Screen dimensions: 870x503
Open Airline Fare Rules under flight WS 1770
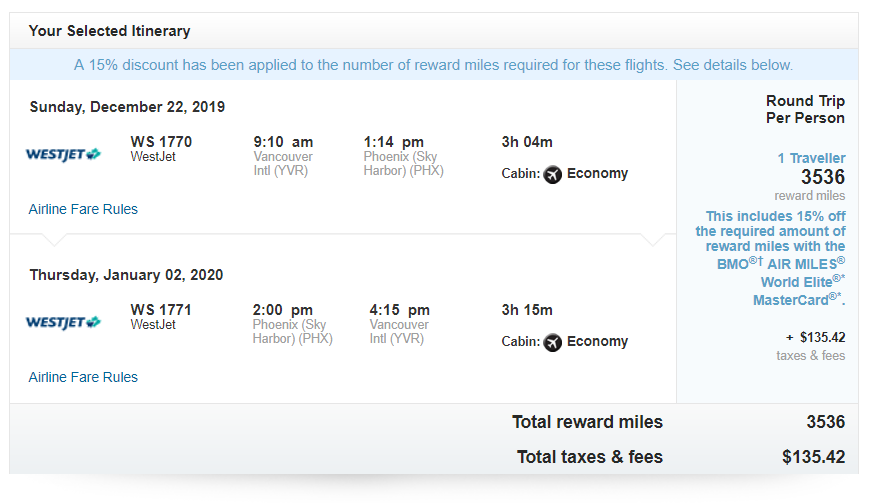83,209
